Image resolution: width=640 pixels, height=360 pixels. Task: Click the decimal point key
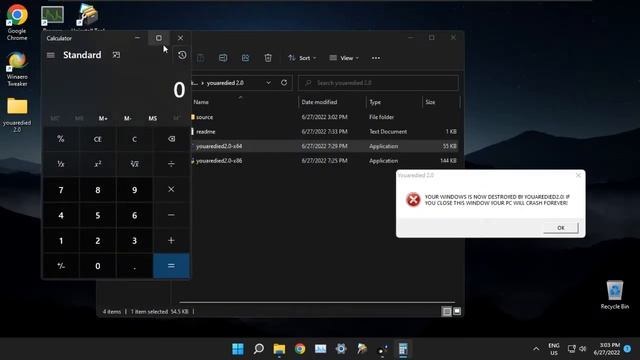coord(134,266)
